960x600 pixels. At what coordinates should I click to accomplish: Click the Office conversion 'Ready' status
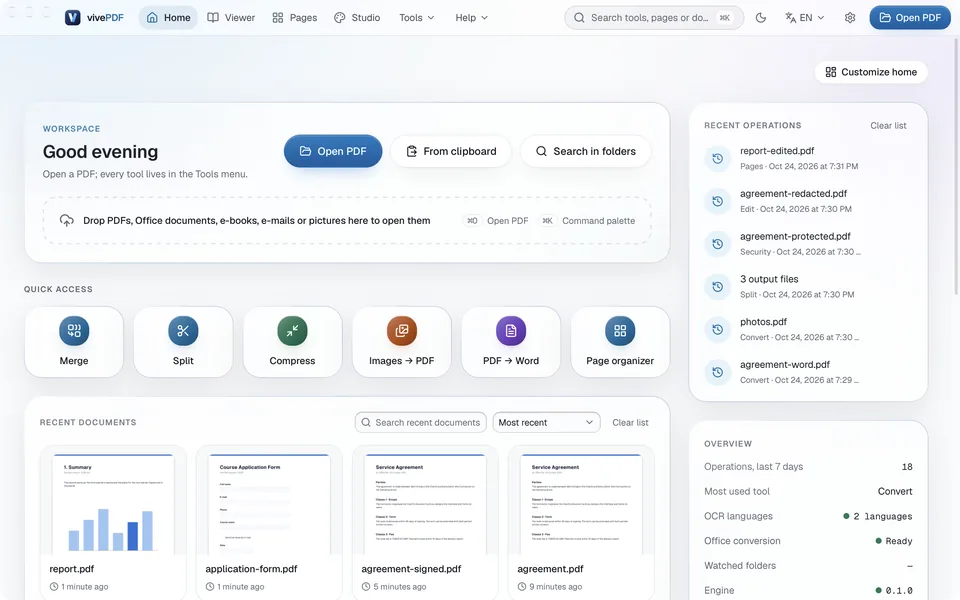pos(893,541)
